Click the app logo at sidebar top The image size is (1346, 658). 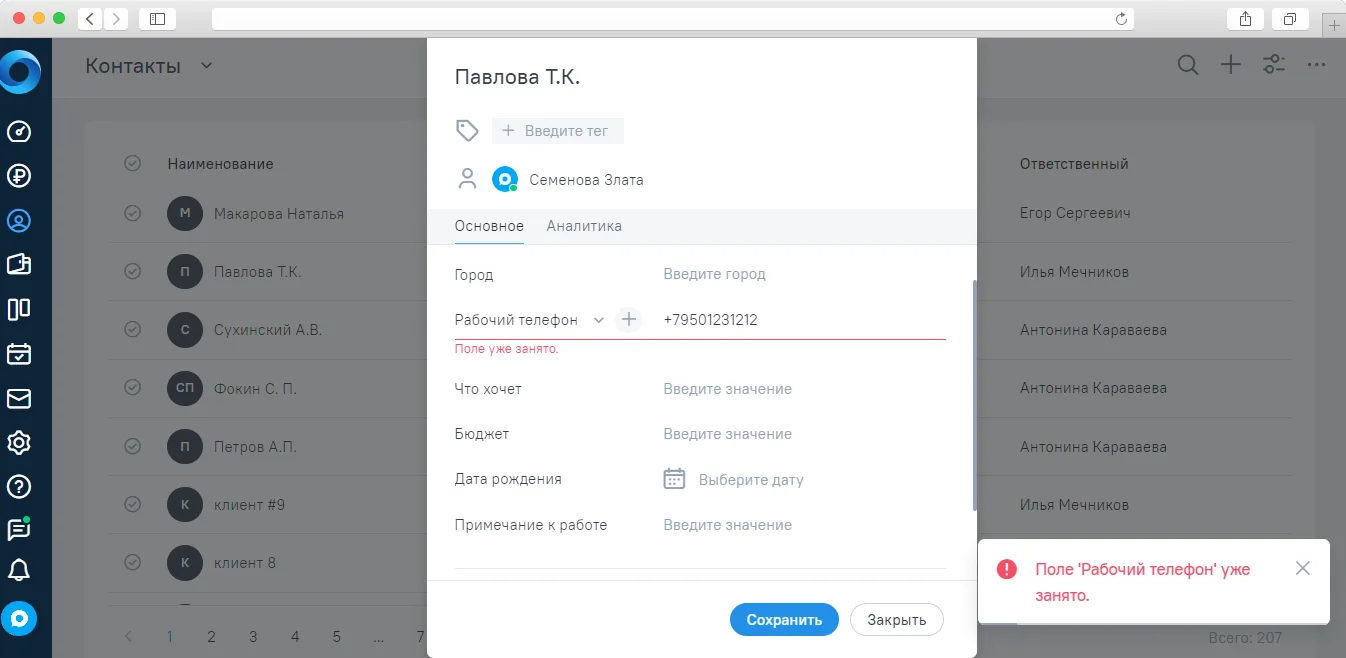tap(20, 74)
